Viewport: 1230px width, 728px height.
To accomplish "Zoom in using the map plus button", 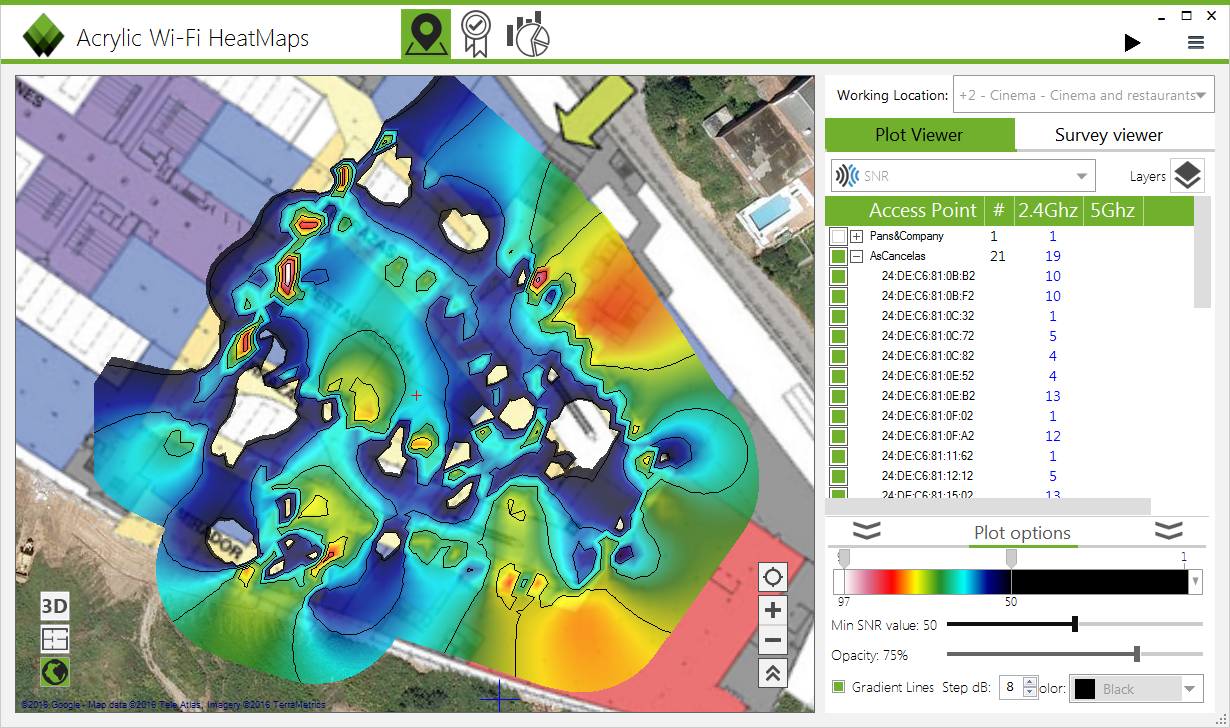I will [772, 609].
